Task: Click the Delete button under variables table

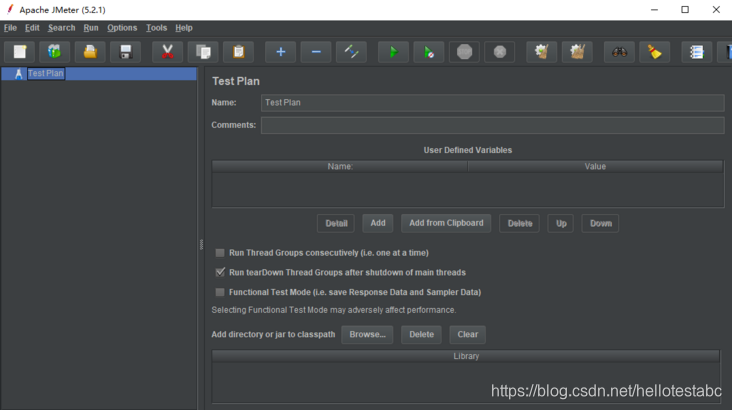Action: pos(520,223)
